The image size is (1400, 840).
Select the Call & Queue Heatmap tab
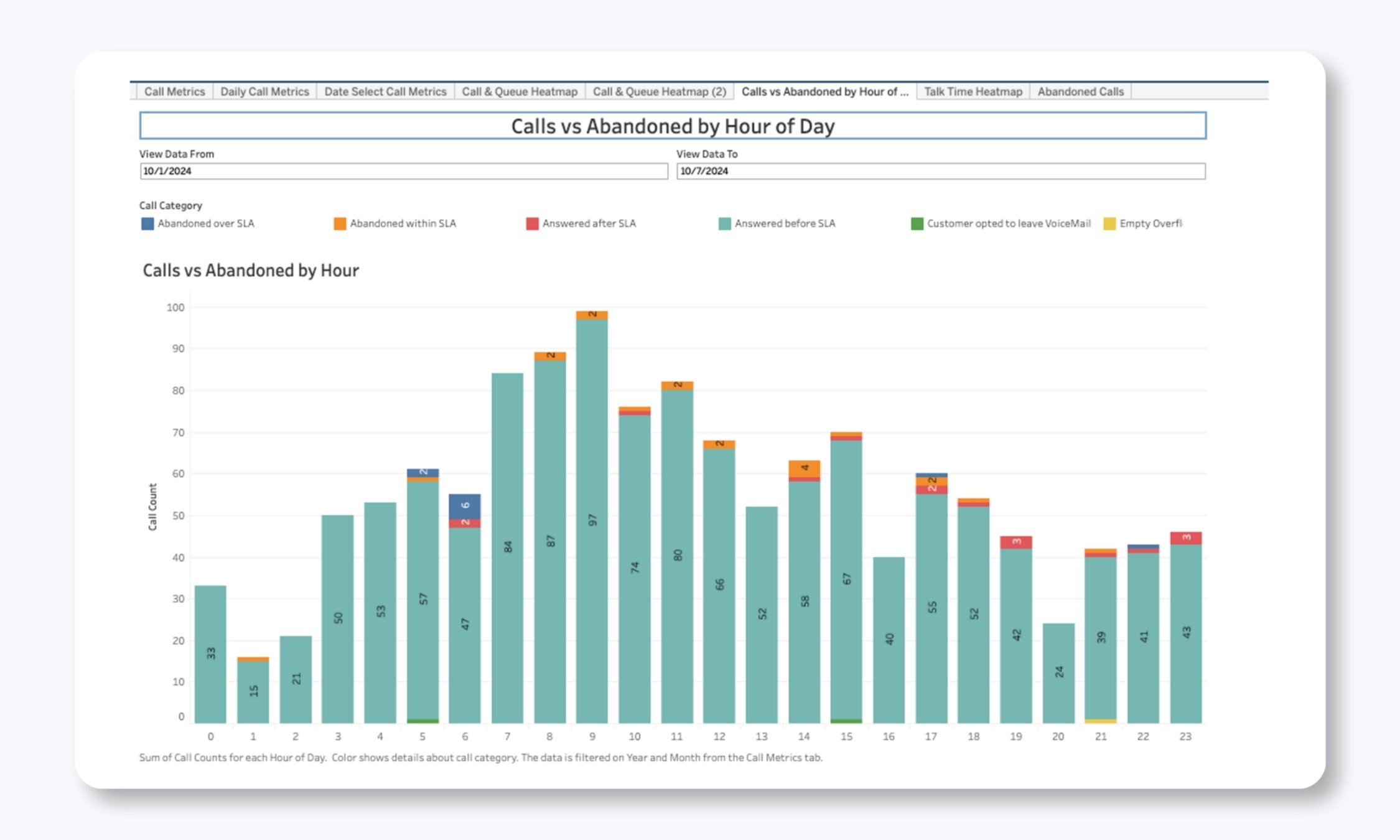click(x=520, y=91)
